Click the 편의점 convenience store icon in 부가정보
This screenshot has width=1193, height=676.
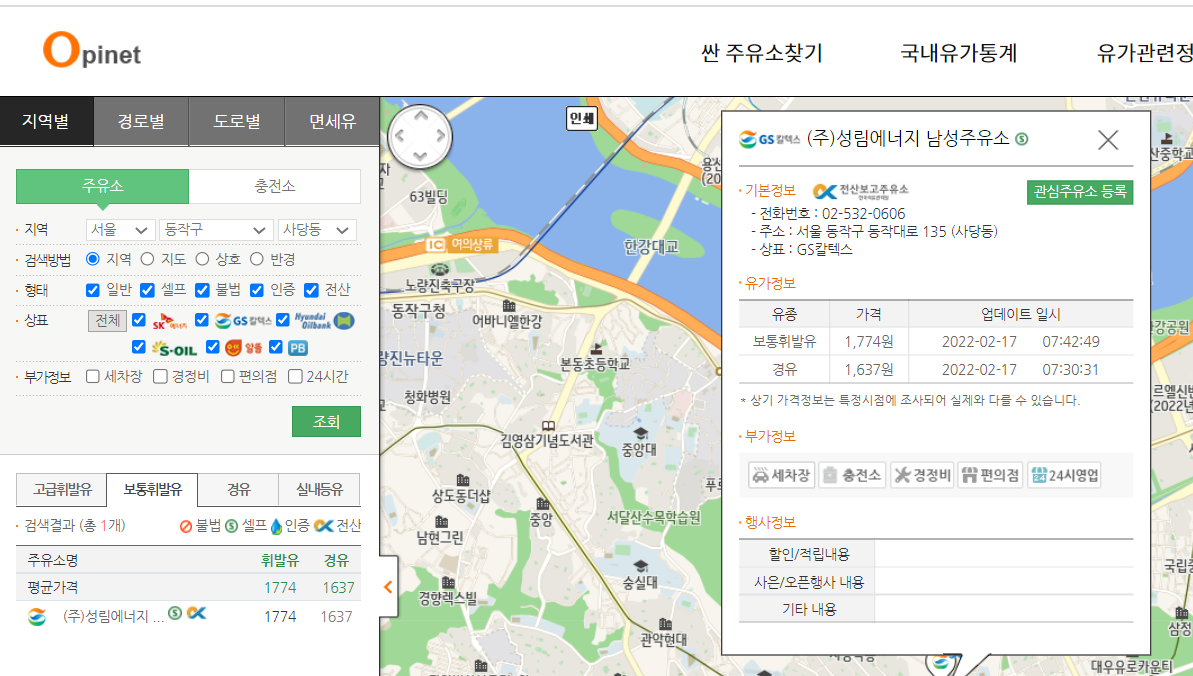(990, 475)
